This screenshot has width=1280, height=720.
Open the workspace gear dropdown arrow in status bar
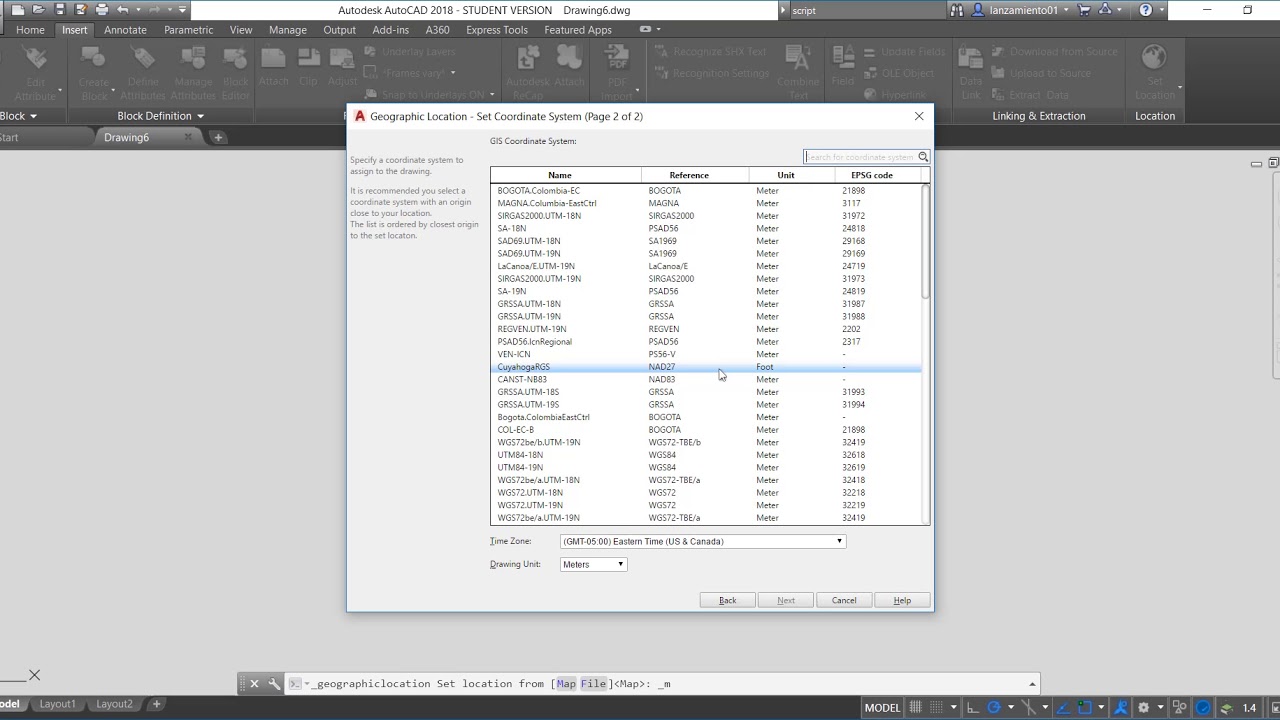click(x=1159, y=708)
